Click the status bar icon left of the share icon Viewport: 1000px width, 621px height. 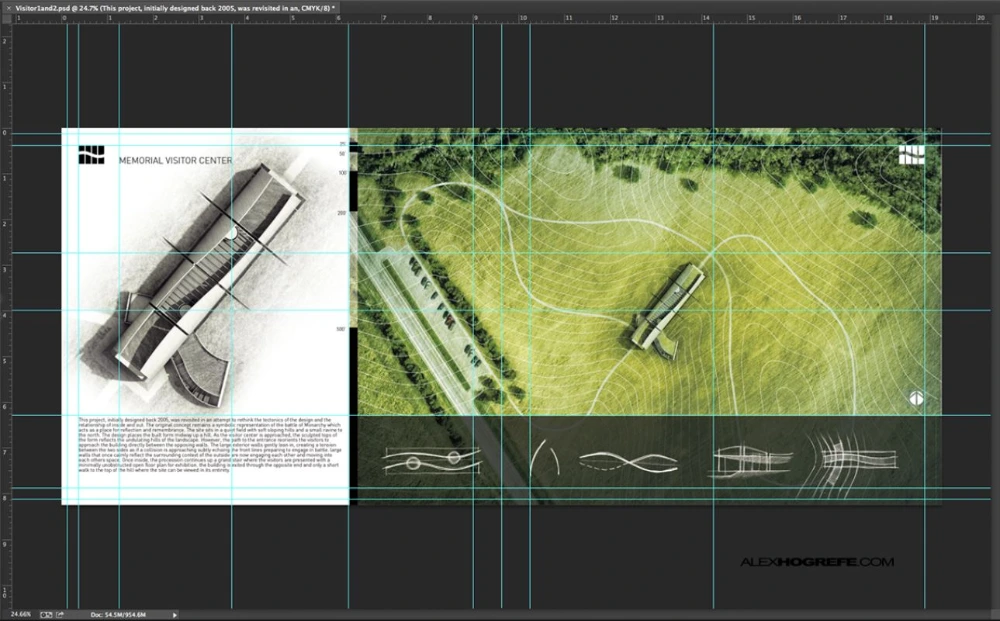[46, 615]
